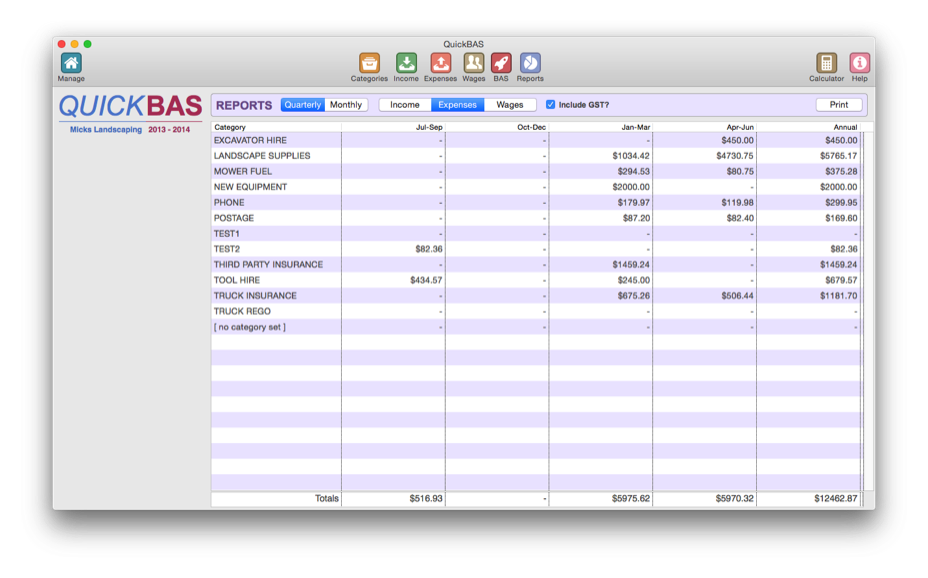Switch reporting period to Monthly
This screenshot has height=578, width=928.
pyautogui.click(x=345, y=104)
